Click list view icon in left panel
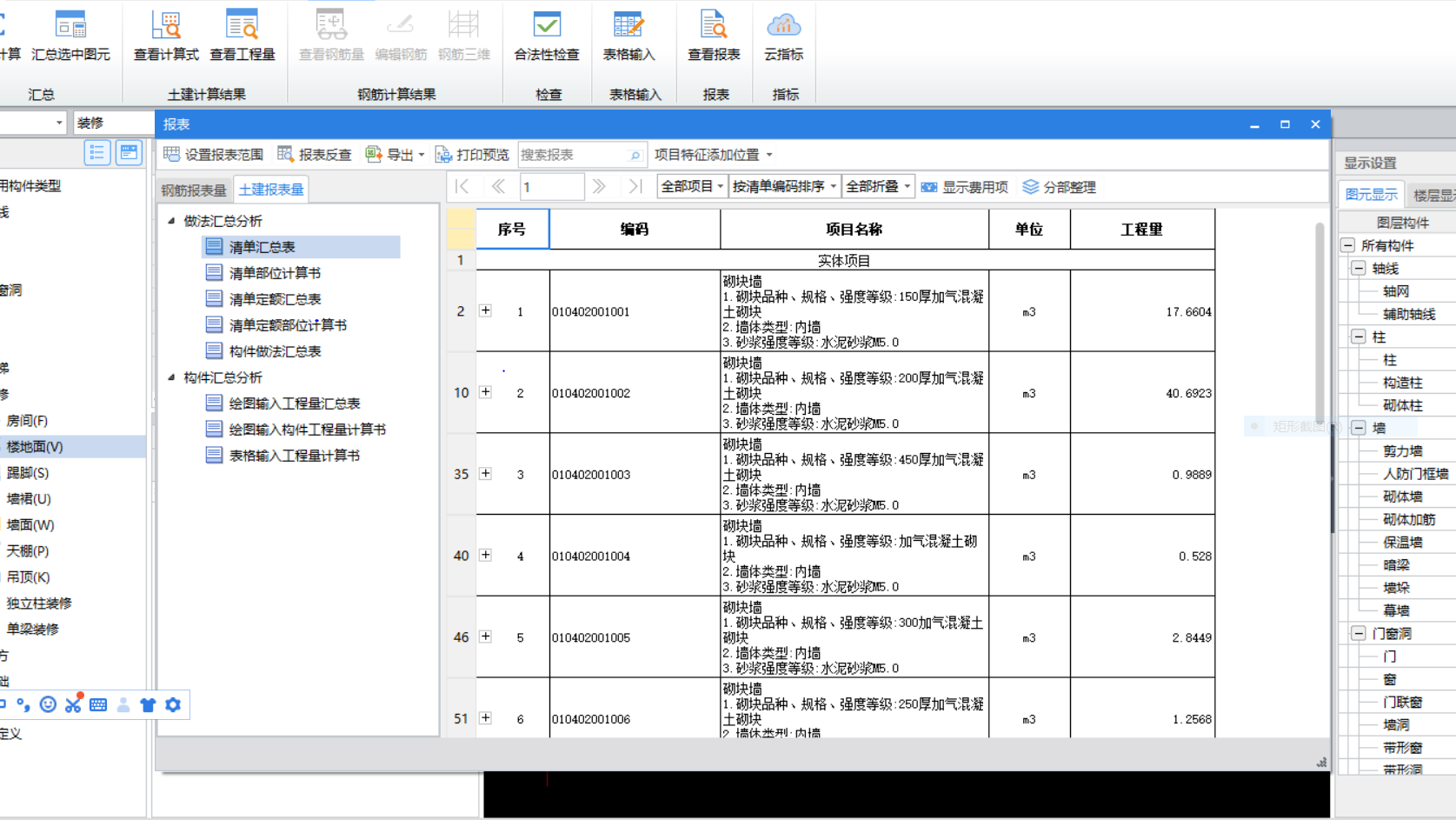The width and height of the screenshot is (1456, 820). click(x=96, y=153)
